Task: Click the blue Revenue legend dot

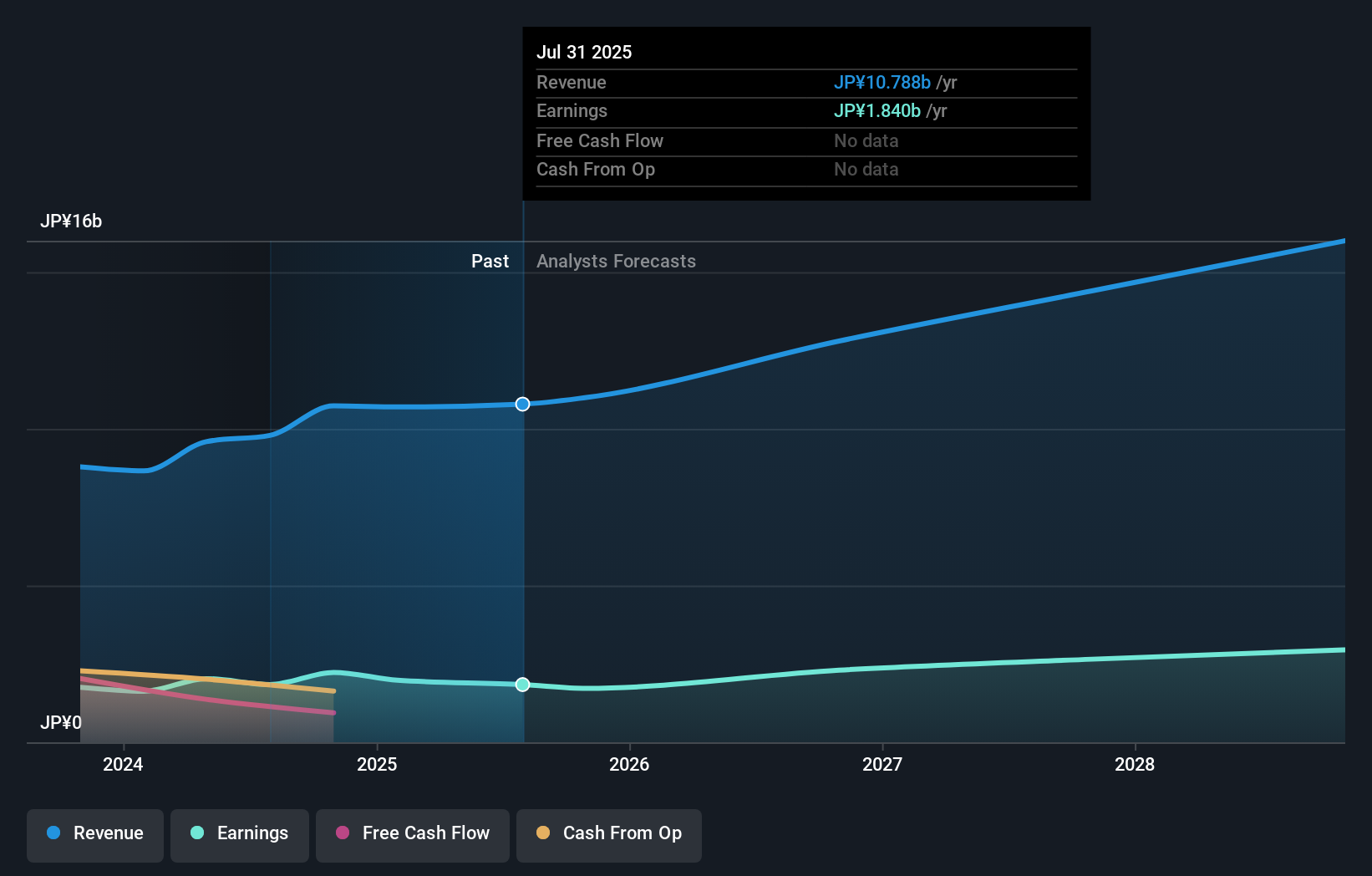Action: coord(53,833)
